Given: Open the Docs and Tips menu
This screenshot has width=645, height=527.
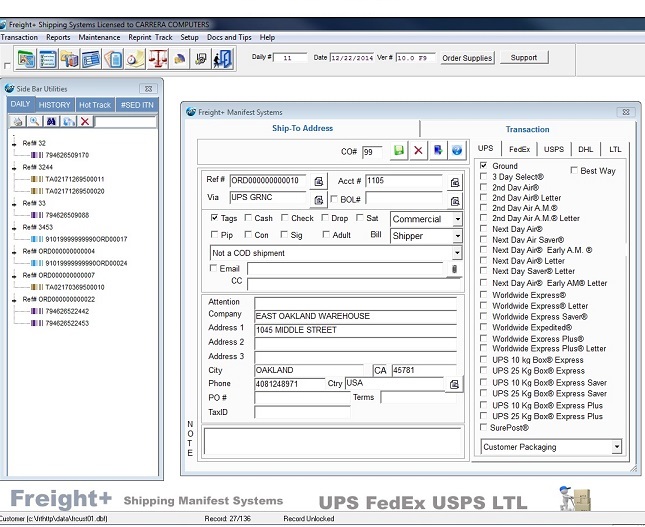Looking at the screenshot, I should (229, 37).
